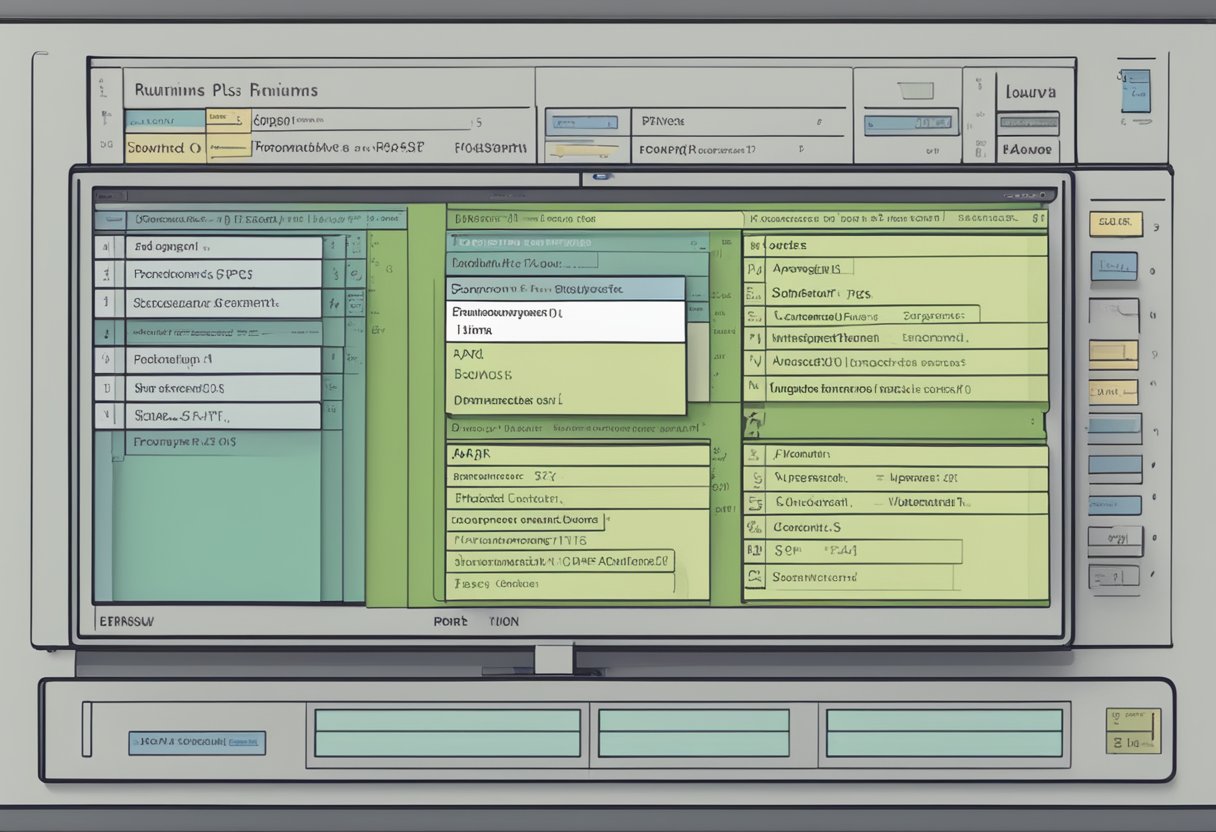The width and height of the screenshot is (1216, 832).
Task: Click the 'NONA' input field on the bottom panel
Action: (x=195, y=742)
